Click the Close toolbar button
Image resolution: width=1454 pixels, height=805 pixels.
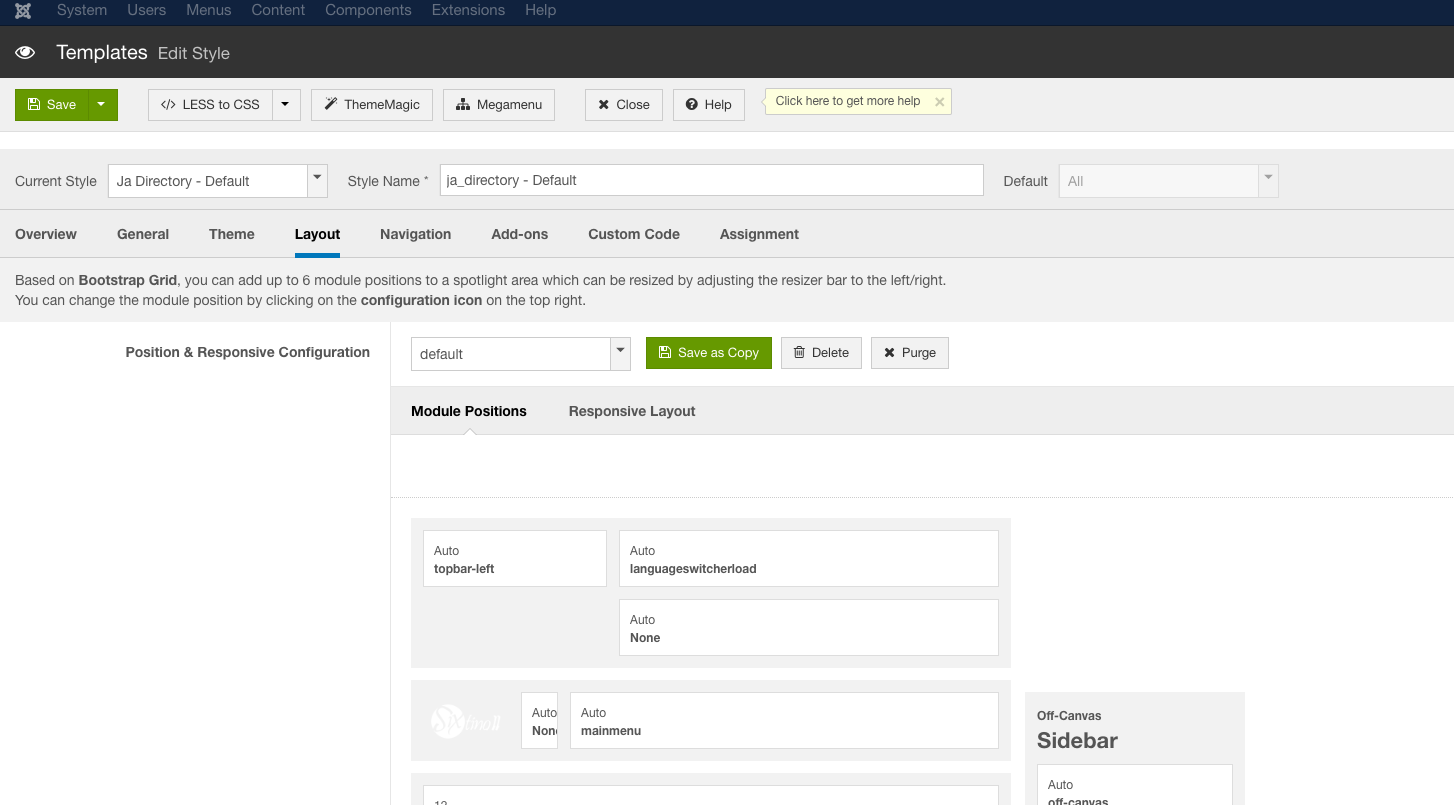click(623, 105)
